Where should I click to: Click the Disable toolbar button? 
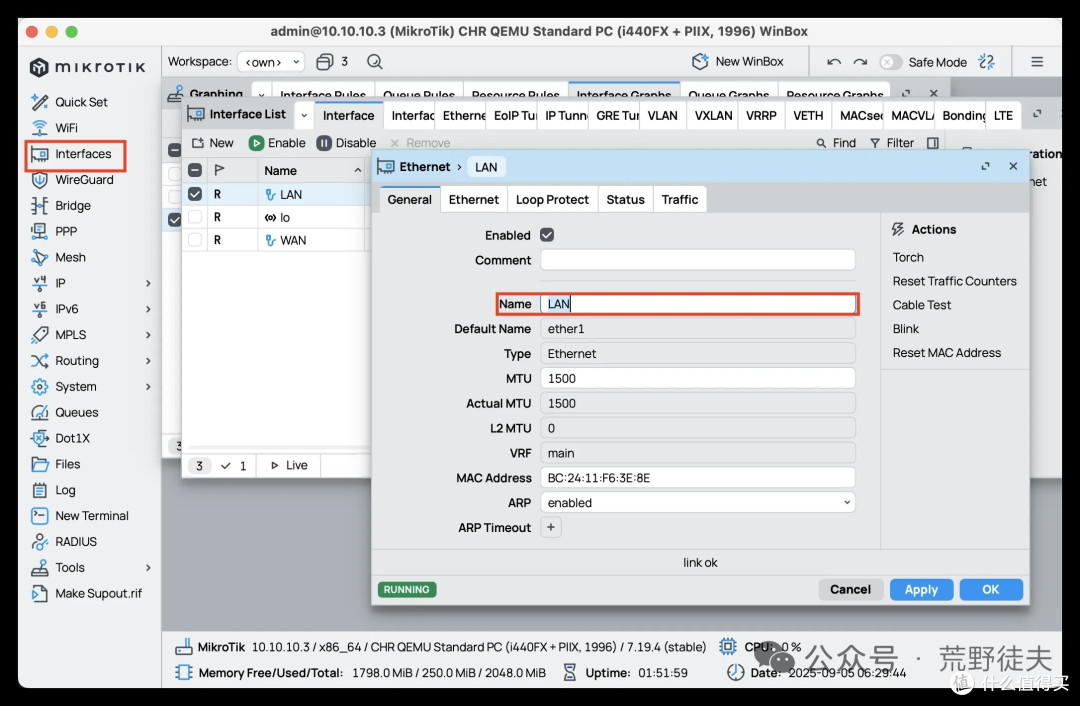[x=346, y=143]
